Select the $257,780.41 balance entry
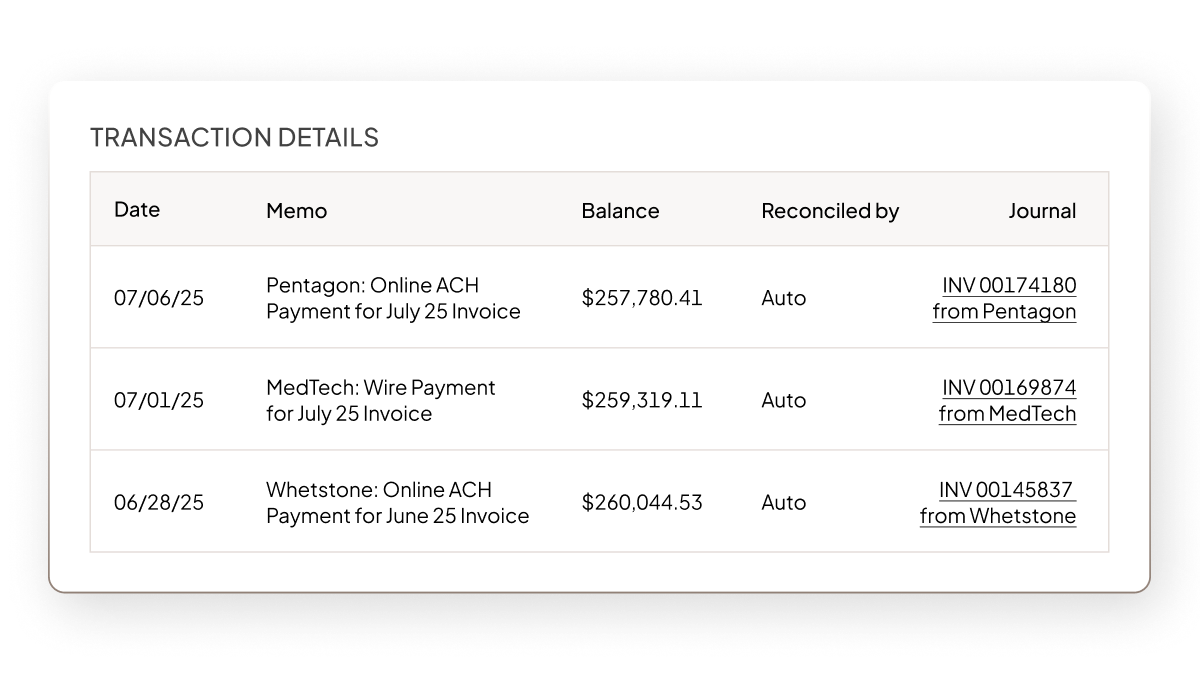This screenshot has width=1200, height=675. tap(642, 297)
